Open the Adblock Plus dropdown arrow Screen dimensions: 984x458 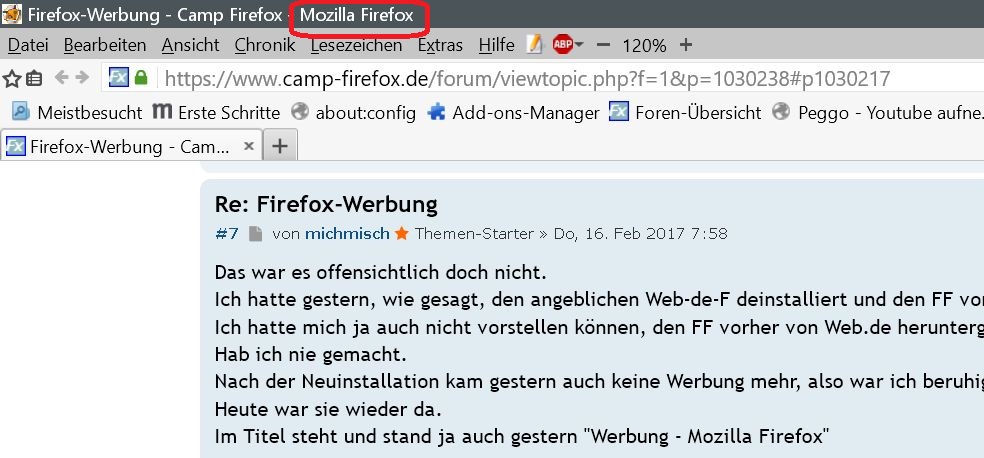[579, 45]
